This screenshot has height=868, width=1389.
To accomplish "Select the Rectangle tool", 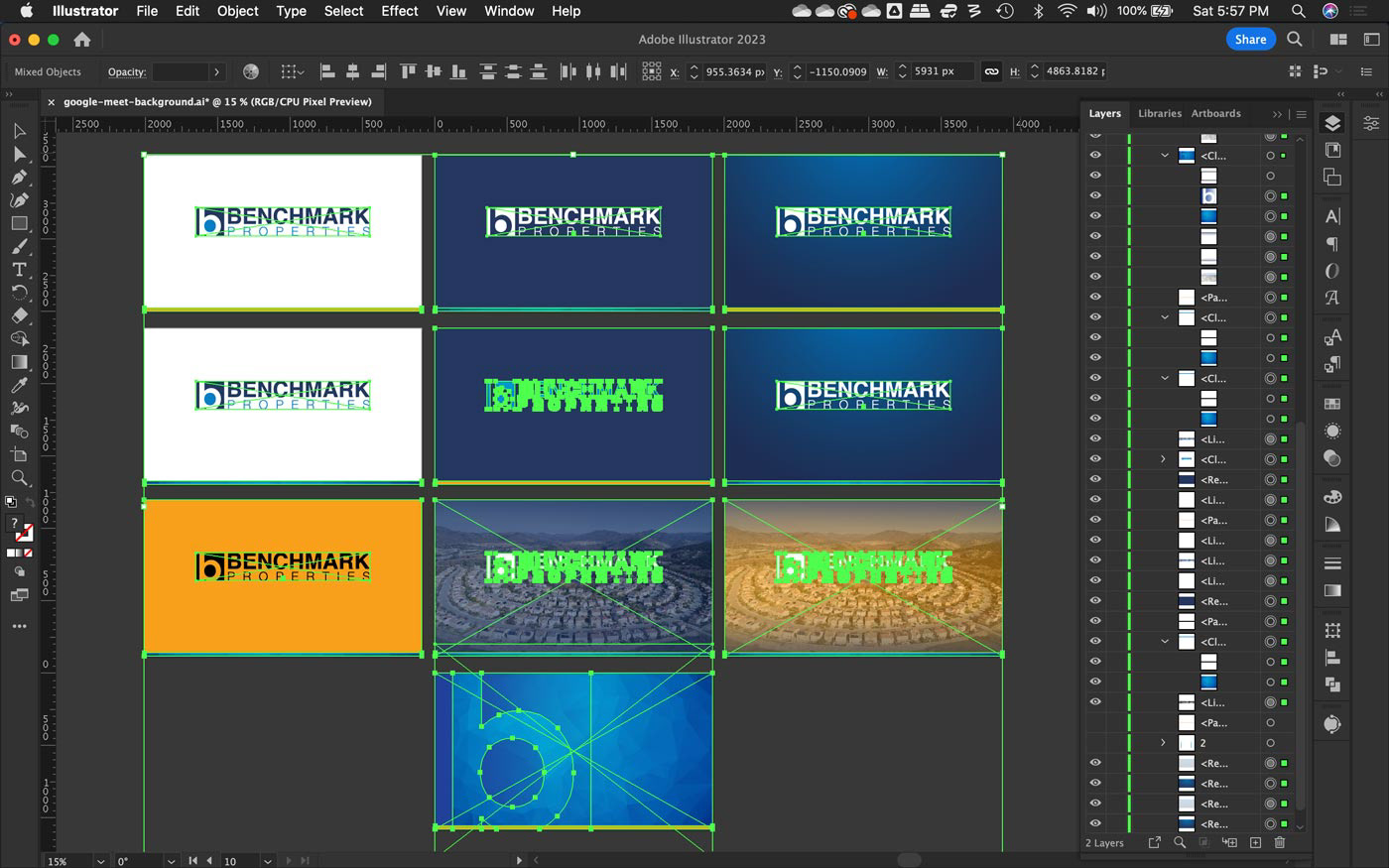I will tap(19, 223).
